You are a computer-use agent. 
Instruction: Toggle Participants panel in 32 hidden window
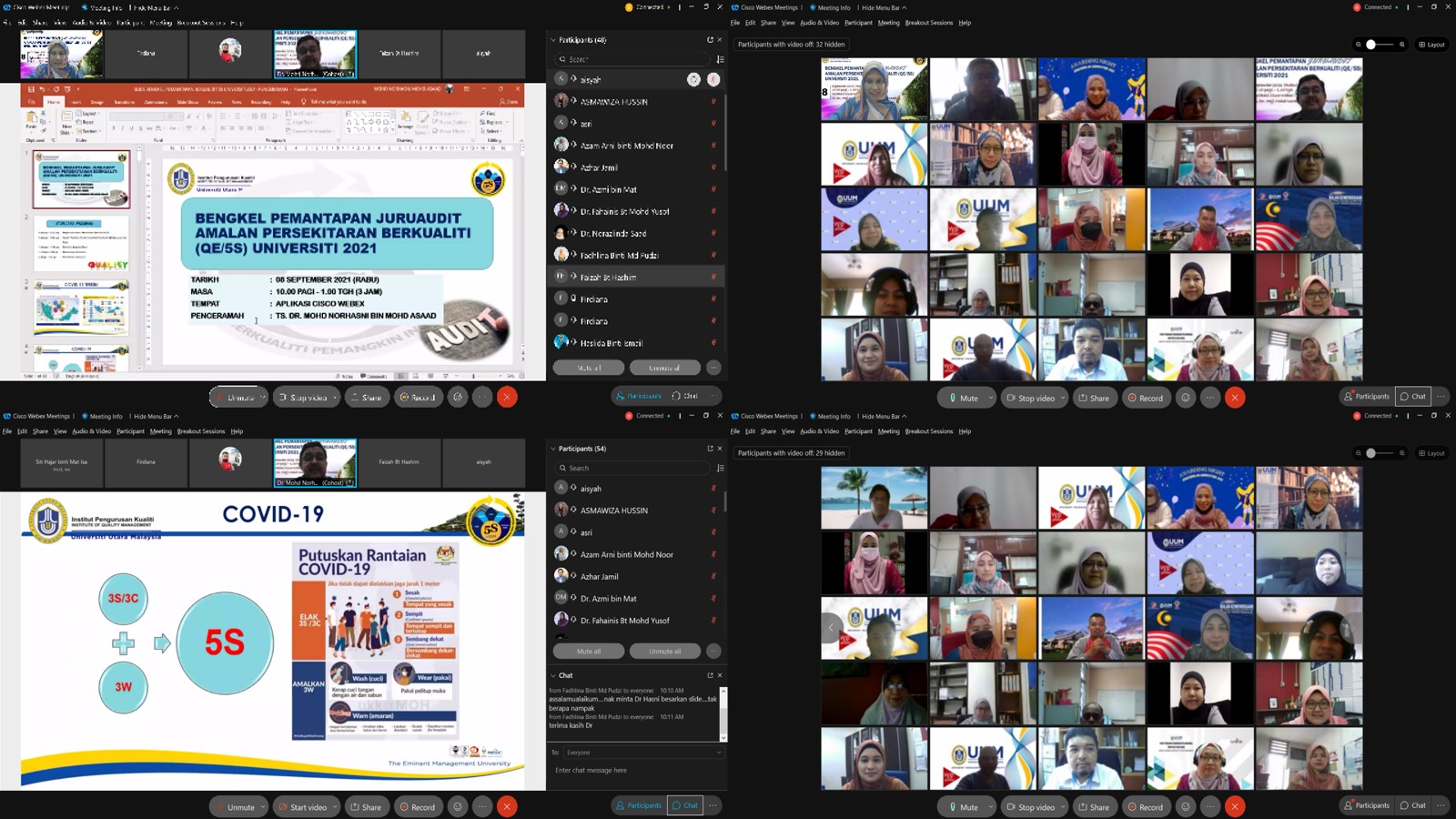[x=1367, y=397]
